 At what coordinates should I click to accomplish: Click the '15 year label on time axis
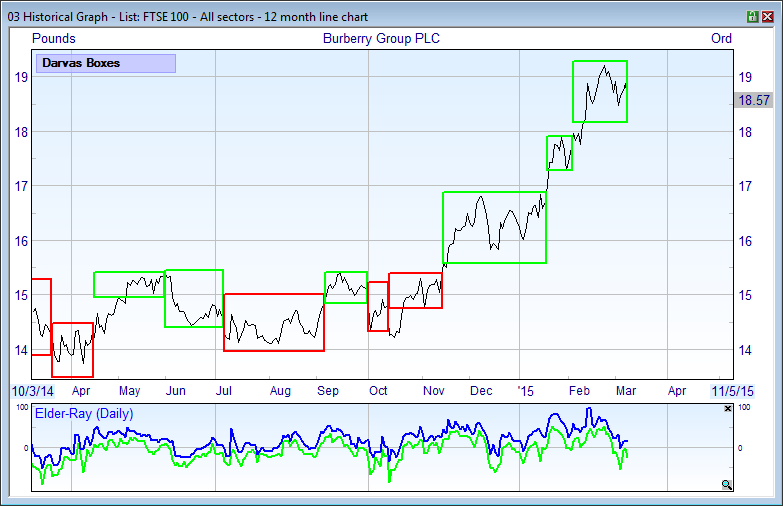pos(525,391)
